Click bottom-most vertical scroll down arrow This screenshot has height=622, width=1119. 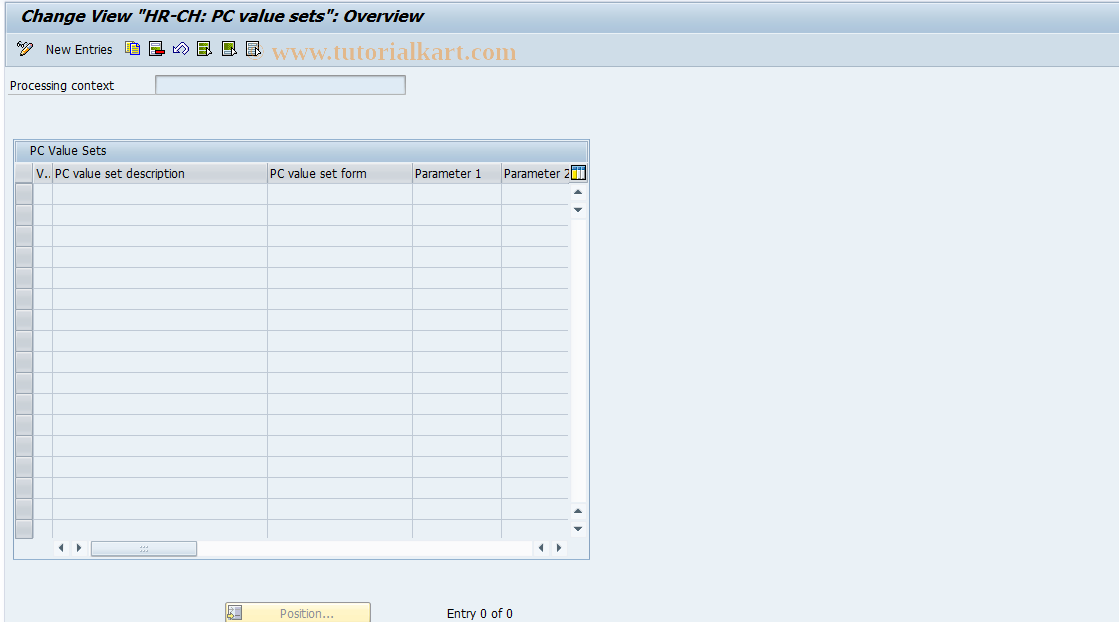pyautogui.click(x=578, y=529)
